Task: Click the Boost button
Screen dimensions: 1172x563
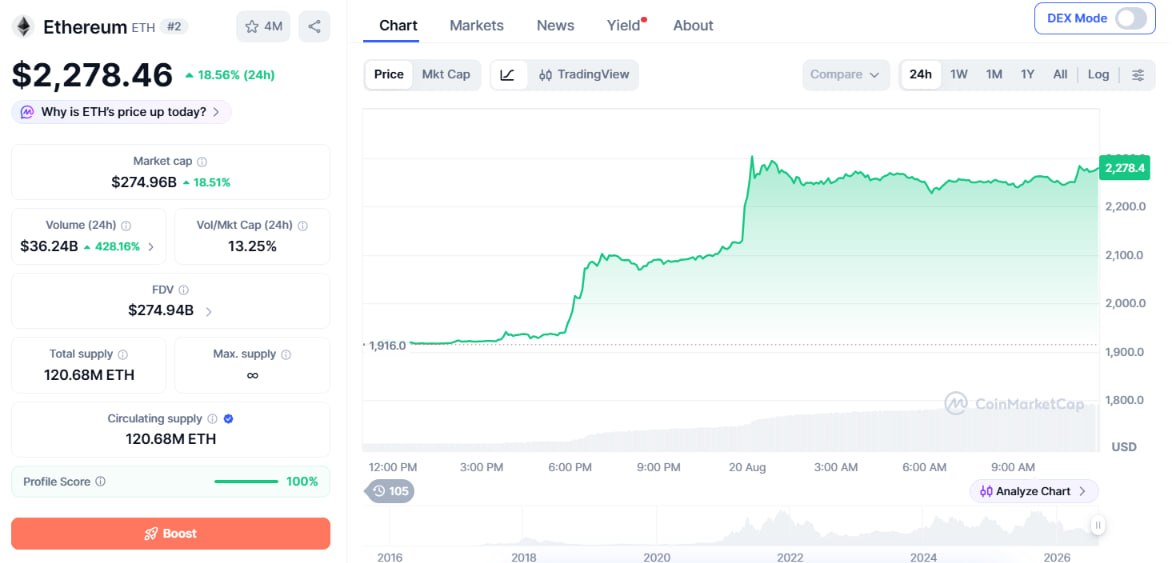Action: (170, 534)
